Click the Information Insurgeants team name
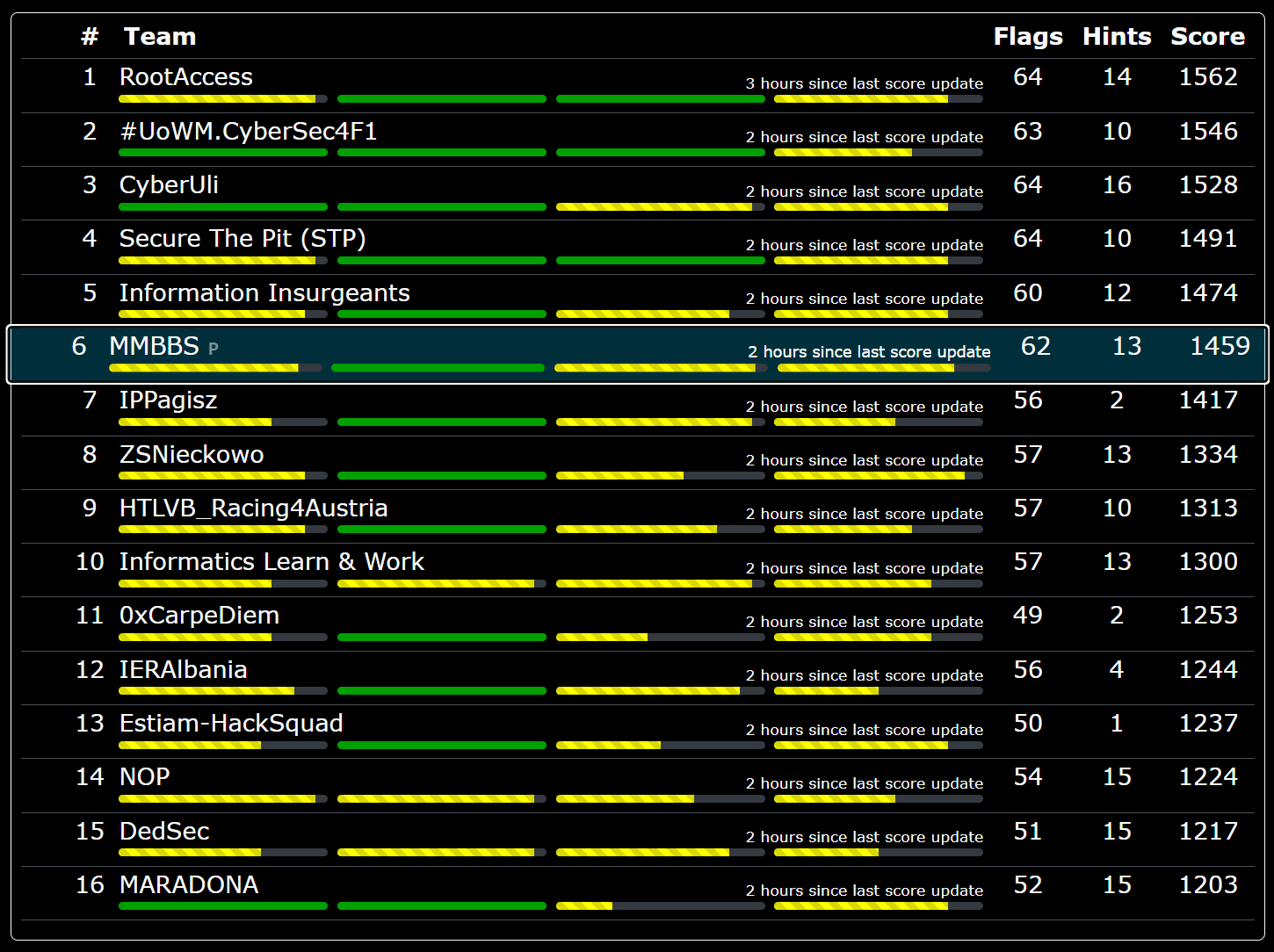Viewport: 1274px width, 952px height. coord(264,293)
